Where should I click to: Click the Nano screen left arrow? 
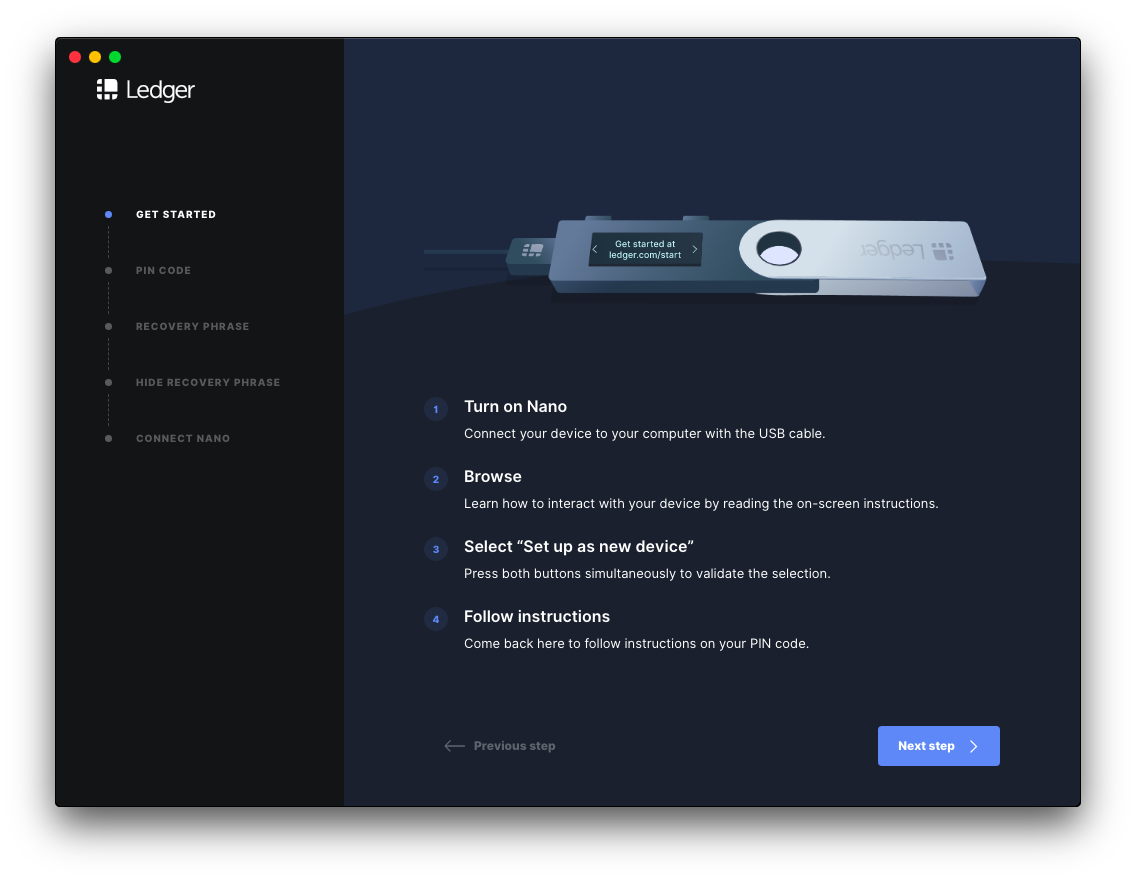595,249
